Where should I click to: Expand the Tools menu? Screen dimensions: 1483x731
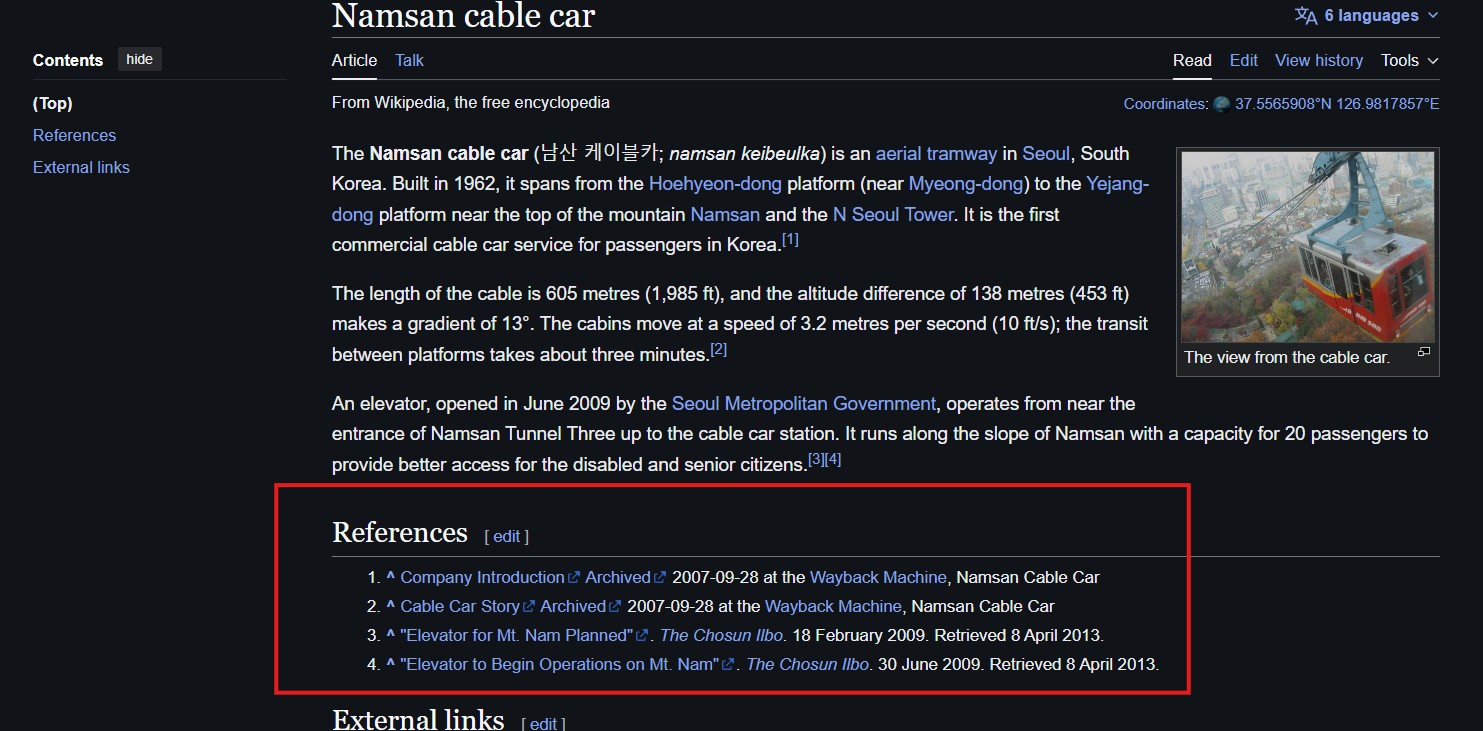click(x=1409, y=61)
